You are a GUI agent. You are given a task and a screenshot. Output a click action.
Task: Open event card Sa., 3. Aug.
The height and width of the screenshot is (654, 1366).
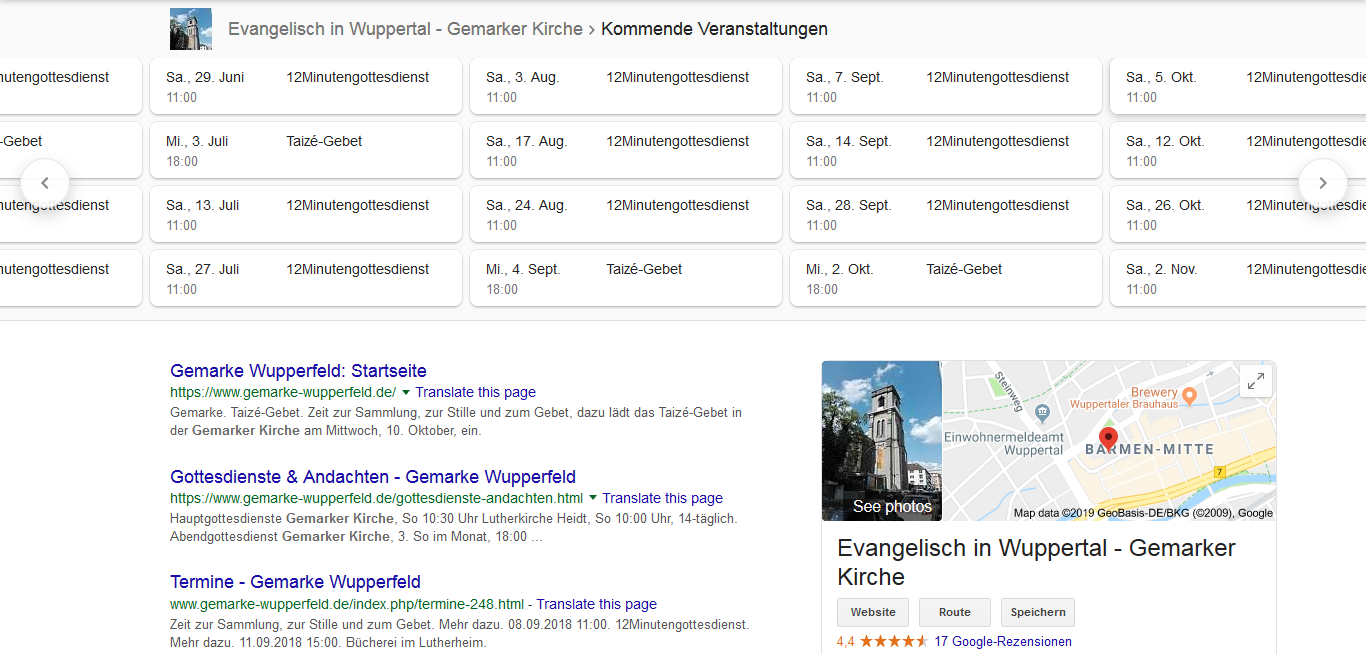coord(626,86)
